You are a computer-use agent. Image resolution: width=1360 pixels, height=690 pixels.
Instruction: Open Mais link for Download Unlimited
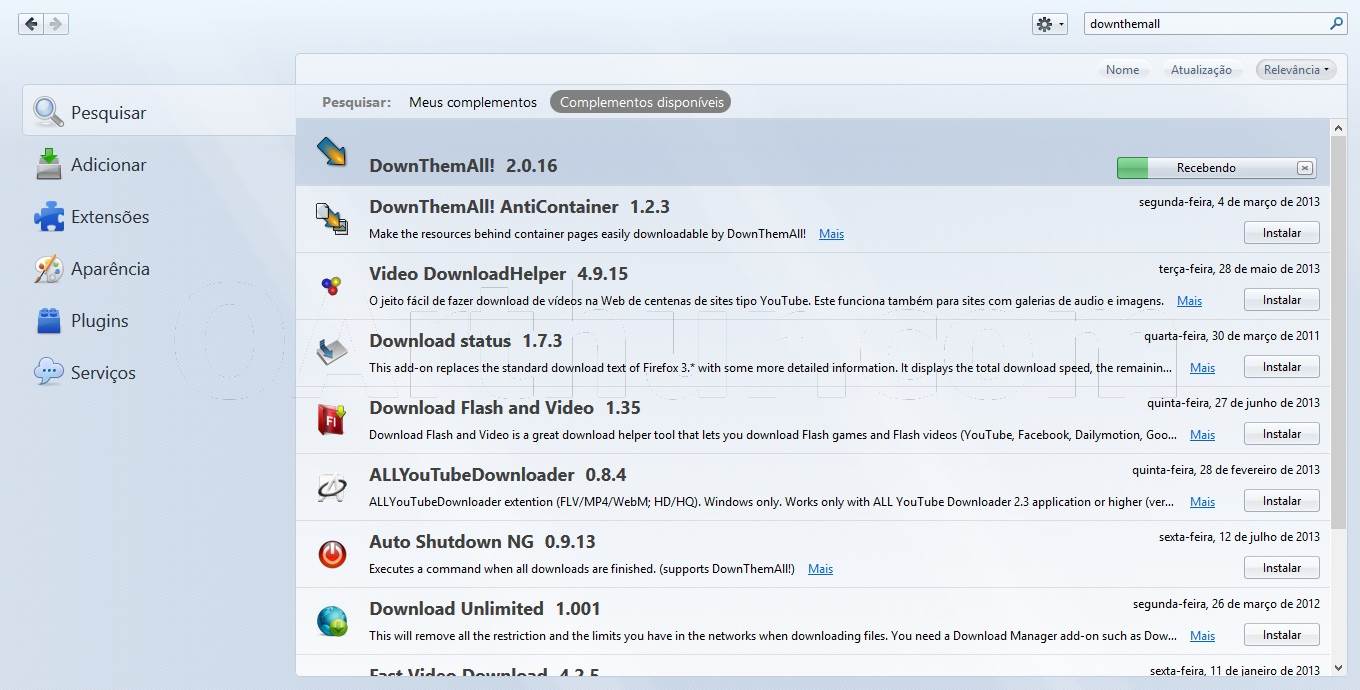(x=1202, y=636)
